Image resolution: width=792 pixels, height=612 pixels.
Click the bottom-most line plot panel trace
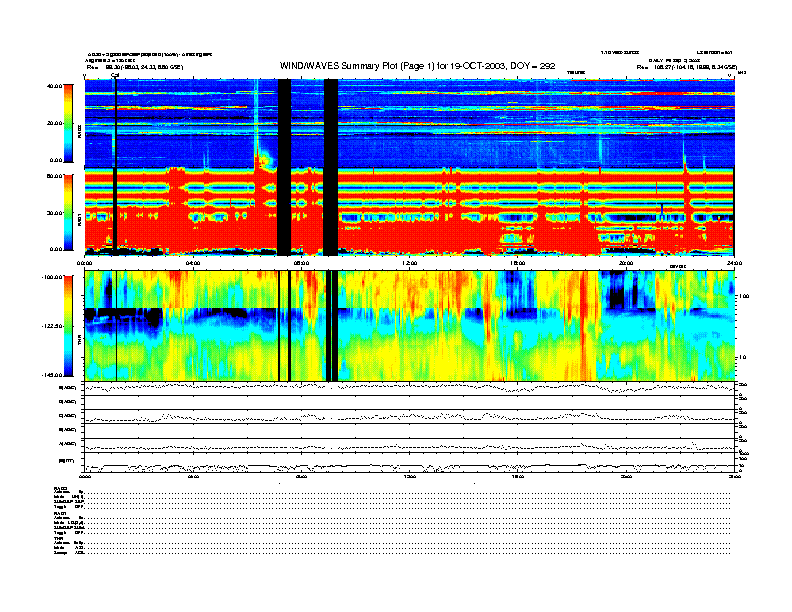tap(410, 466)
